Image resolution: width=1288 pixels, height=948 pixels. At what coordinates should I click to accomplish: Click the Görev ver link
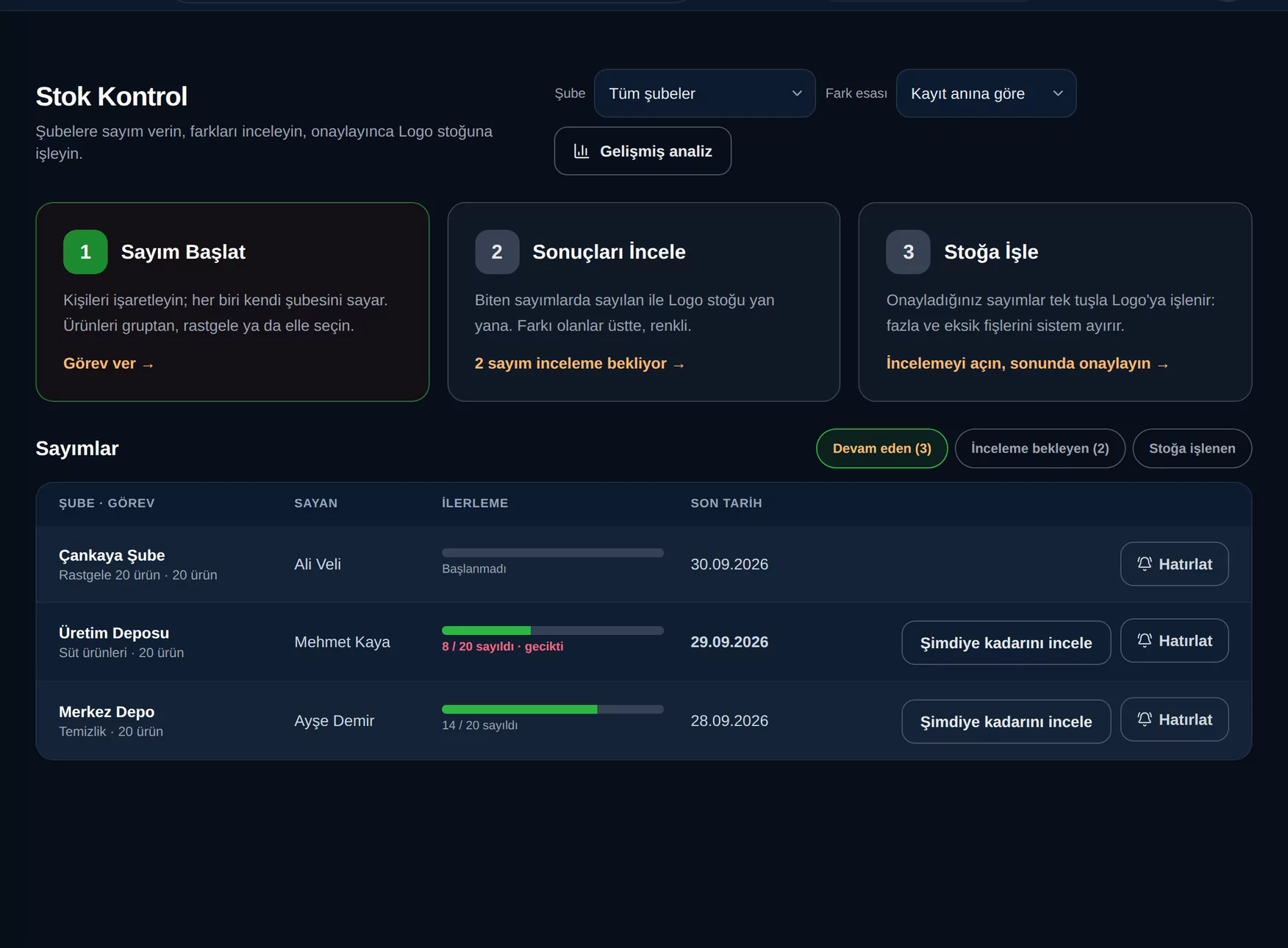[x=108, y=364]
